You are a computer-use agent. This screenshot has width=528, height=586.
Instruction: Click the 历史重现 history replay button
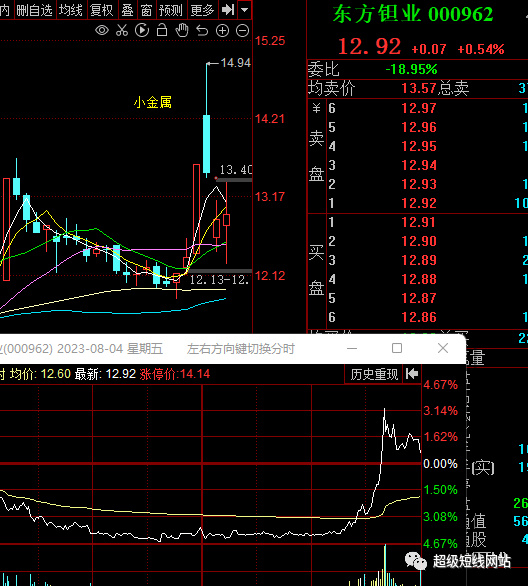point(374,374)
